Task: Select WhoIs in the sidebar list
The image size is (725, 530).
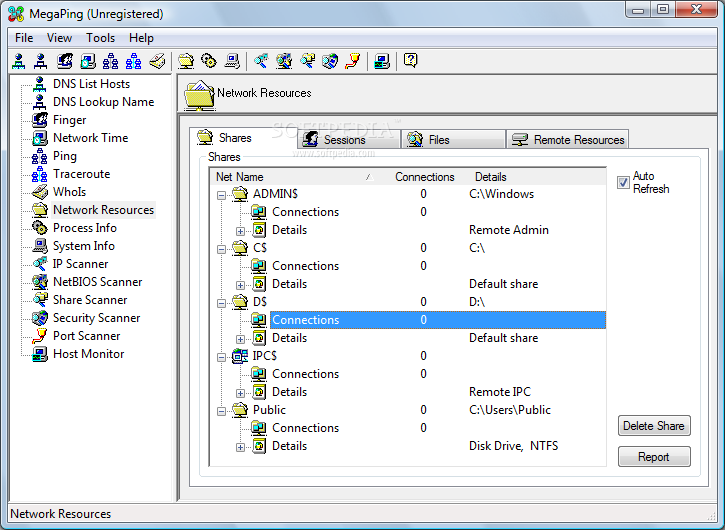Action: pos(69,192)
